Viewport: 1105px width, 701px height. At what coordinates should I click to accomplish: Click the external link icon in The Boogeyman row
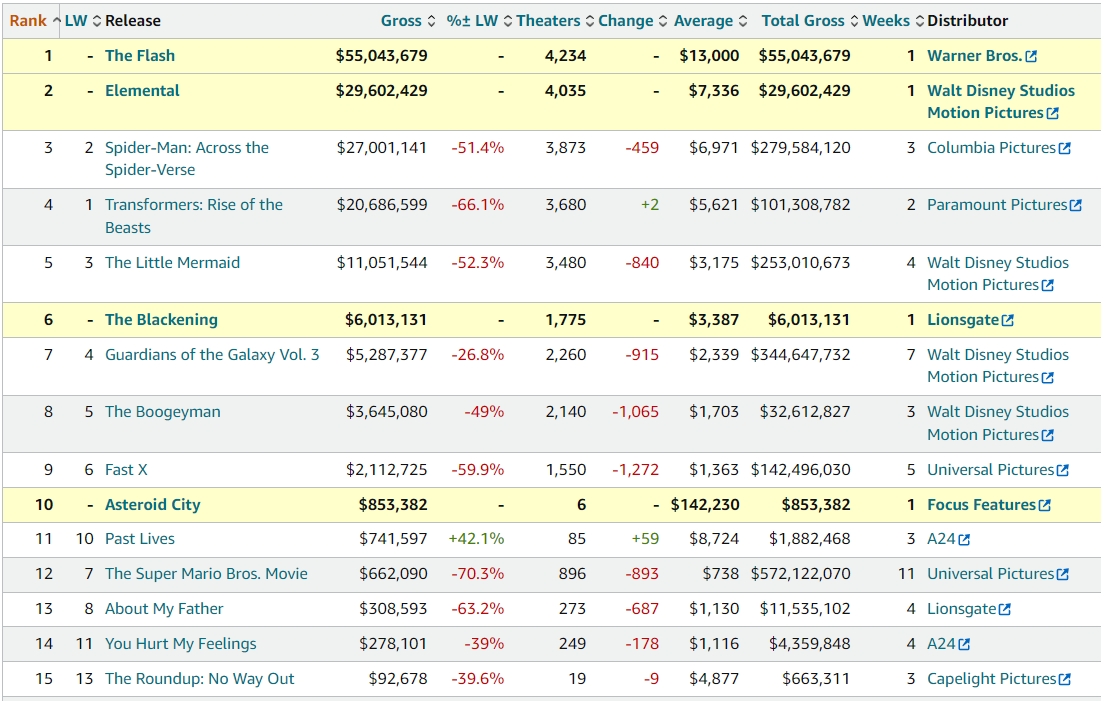[1048, 435]
